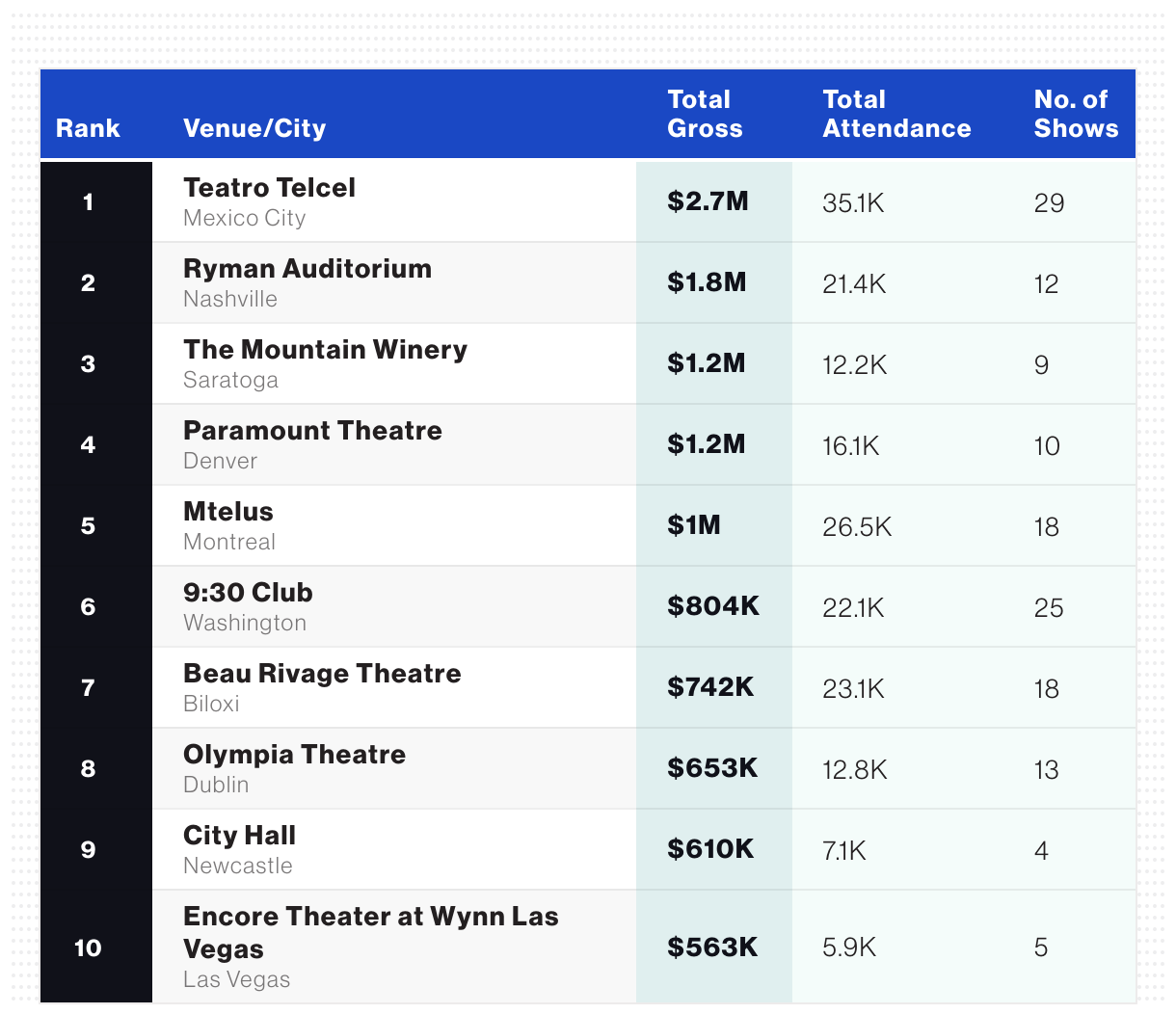Click the venue name 'Paramount Theatre'
This screenshot has width=1176, height=1014.
tap(312, 430)
